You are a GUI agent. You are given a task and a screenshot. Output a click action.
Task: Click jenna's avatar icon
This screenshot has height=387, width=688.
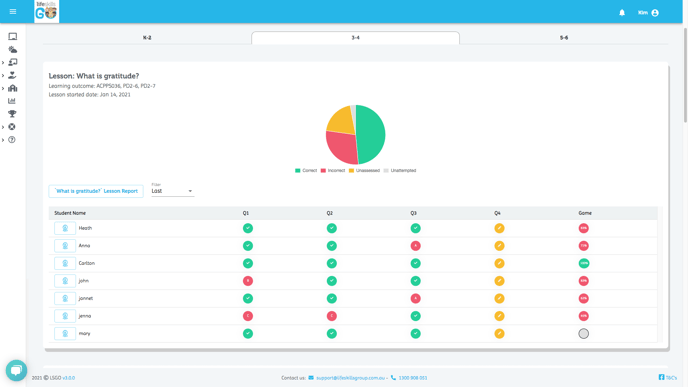coord(65,316)
